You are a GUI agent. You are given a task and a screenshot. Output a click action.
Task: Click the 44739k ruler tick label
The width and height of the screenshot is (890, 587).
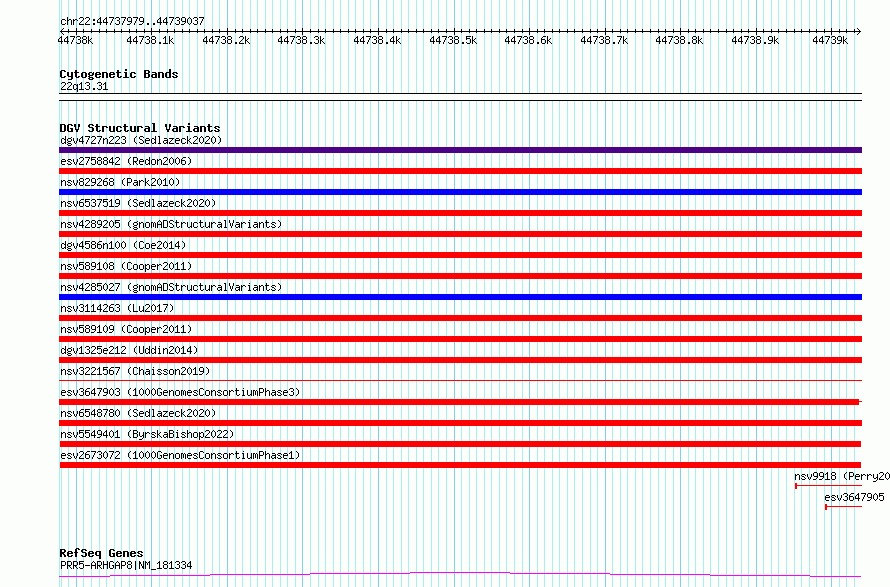click(x=830, y=40)
